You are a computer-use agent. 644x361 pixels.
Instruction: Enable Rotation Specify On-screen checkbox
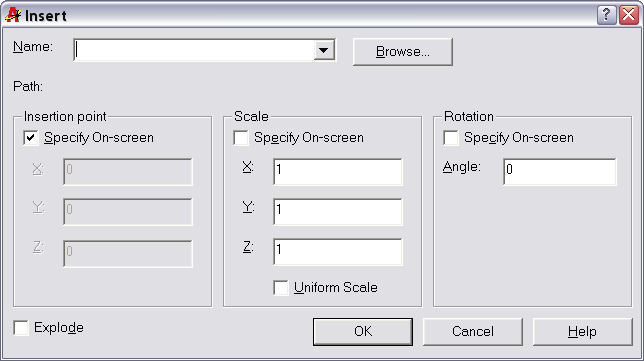click(451, 138)
